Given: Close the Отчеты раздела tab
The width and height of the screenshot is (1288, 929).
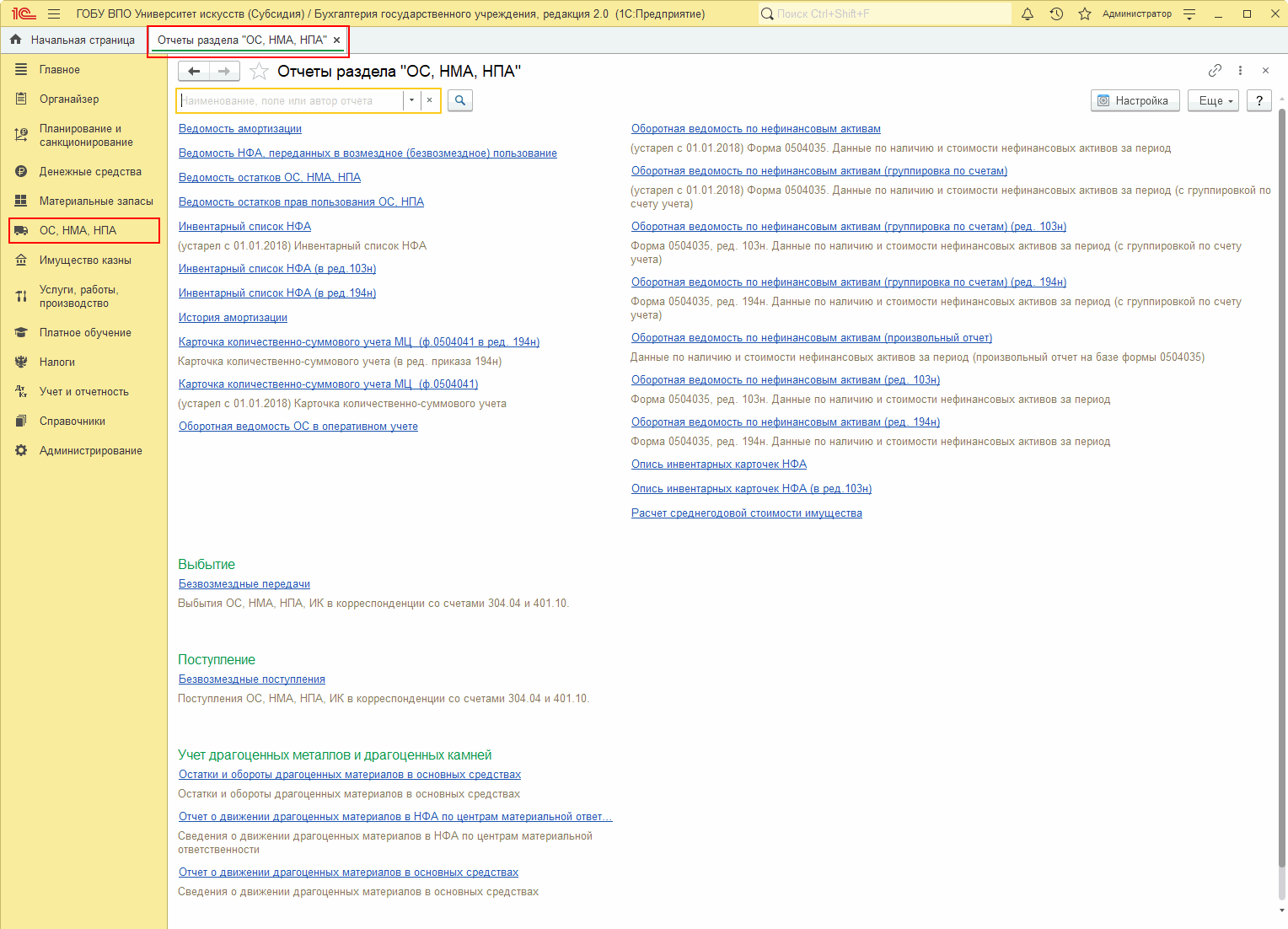Looking at the screenshot, I should coord(336,40).
